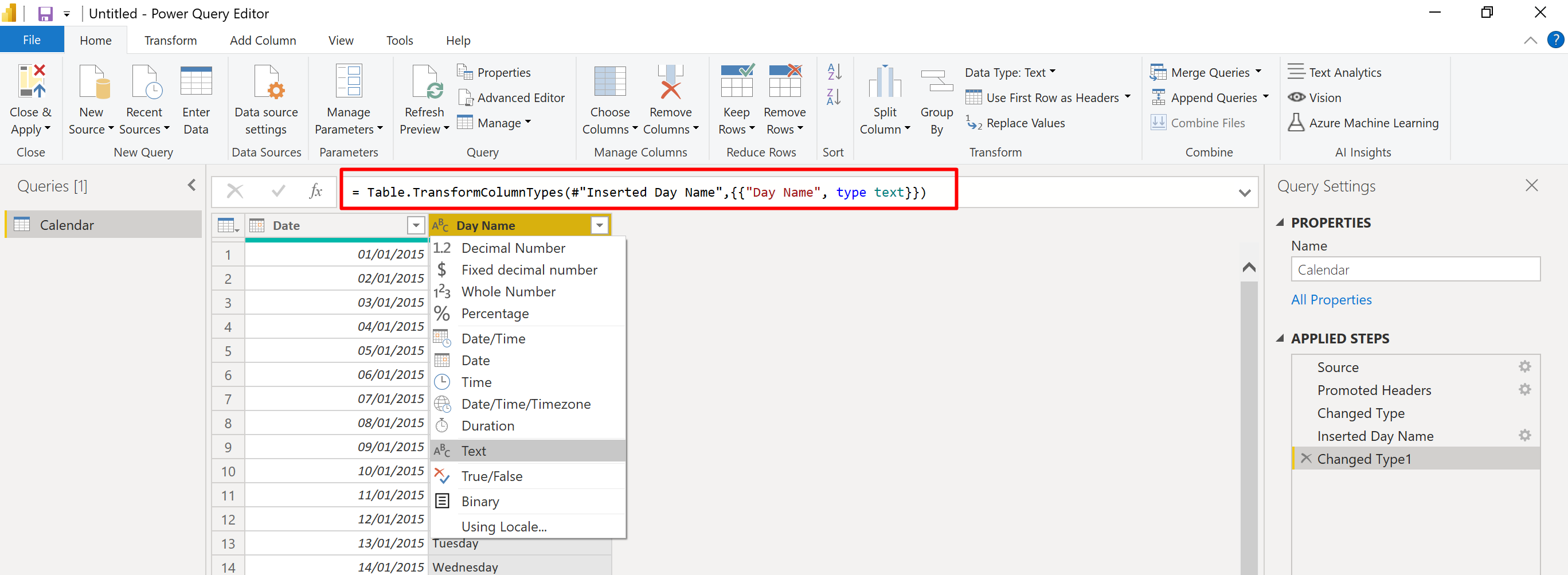
Task: Open the Date column filter dropdown
Action: [x=416, y=225]
